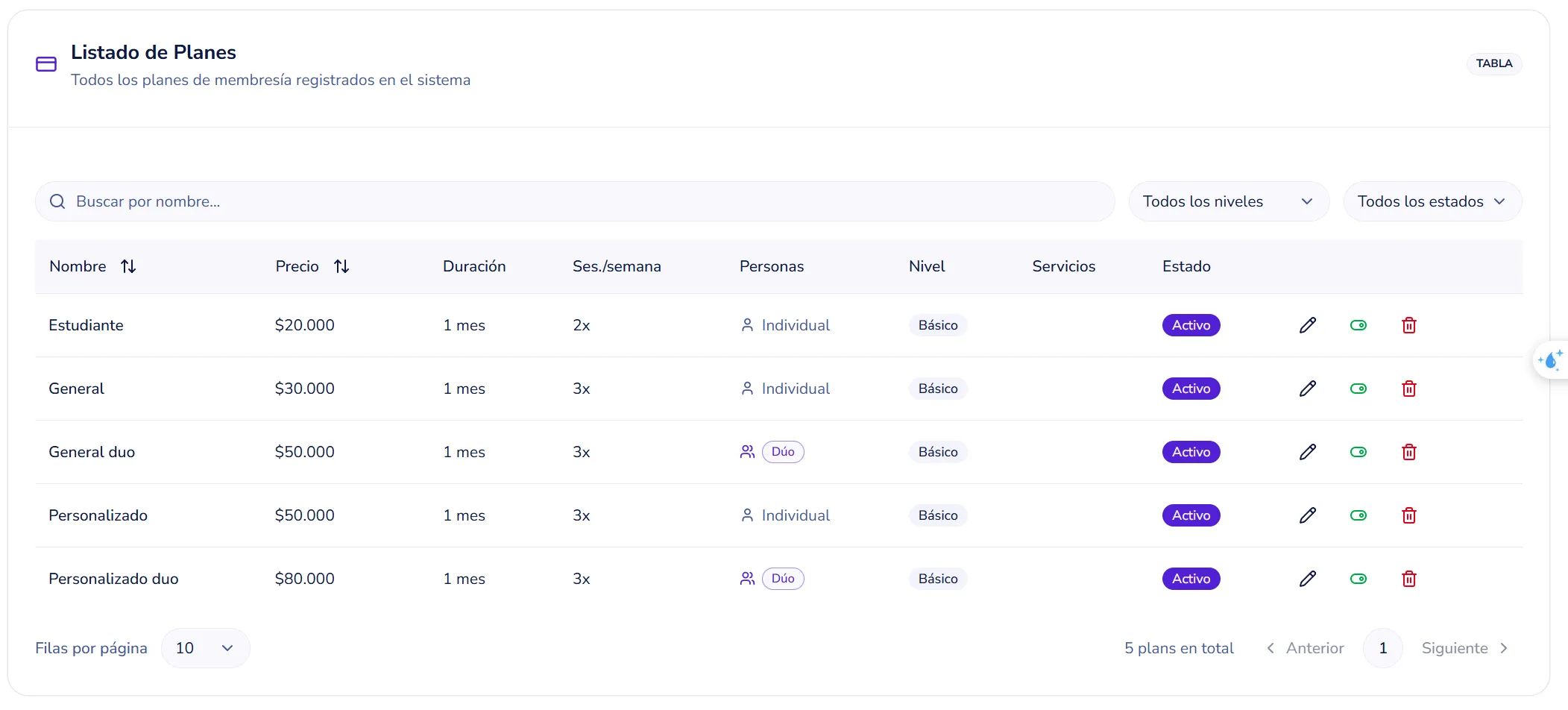Click the Básico level badge for General
This screenshot has height=710, width=1568.
pyautogui.click(x=938, y=389)
